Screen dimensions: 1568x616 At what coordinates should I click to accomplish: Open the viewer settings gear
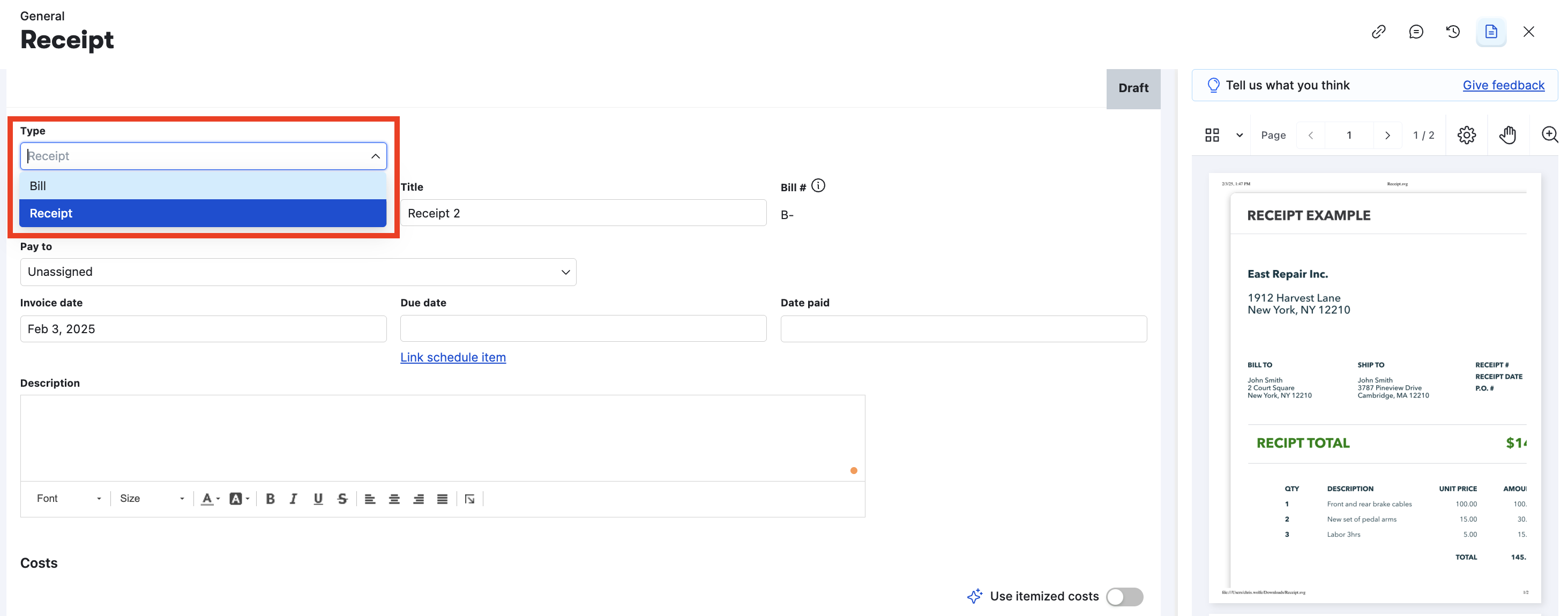[1466, 135]
